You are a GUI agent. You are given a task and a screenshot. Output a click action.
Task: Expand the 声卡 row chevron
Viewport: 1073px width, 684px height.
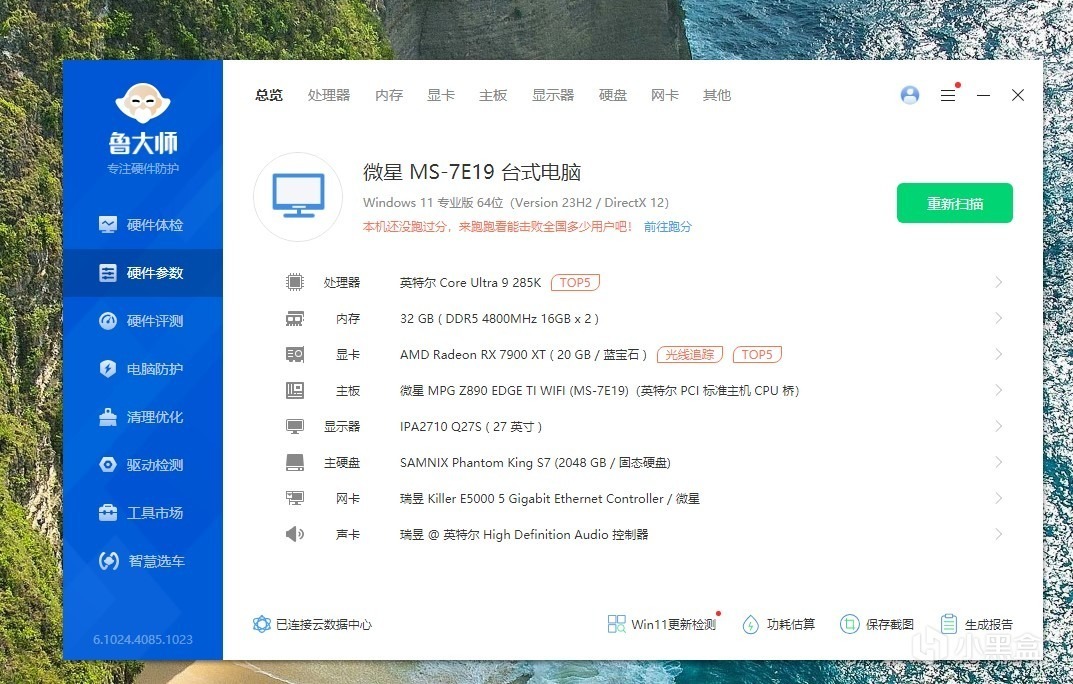click(x=998, y=534)
